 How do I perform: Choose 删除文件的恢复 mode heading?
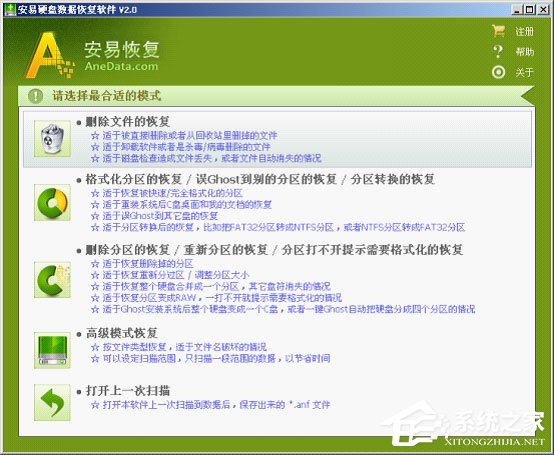(x=128, y=122)
